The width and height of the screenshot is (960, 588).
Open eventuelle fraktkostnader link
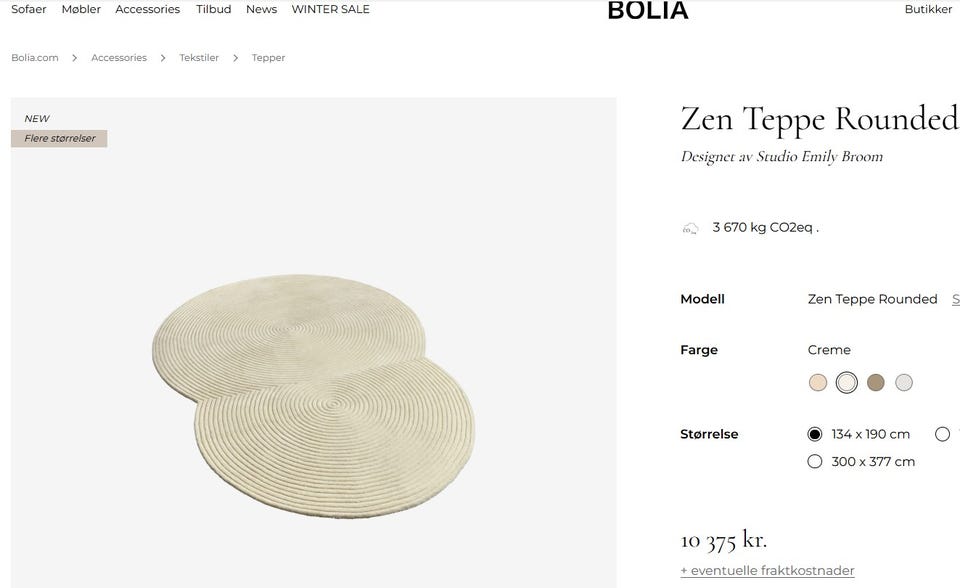(767, 570)
